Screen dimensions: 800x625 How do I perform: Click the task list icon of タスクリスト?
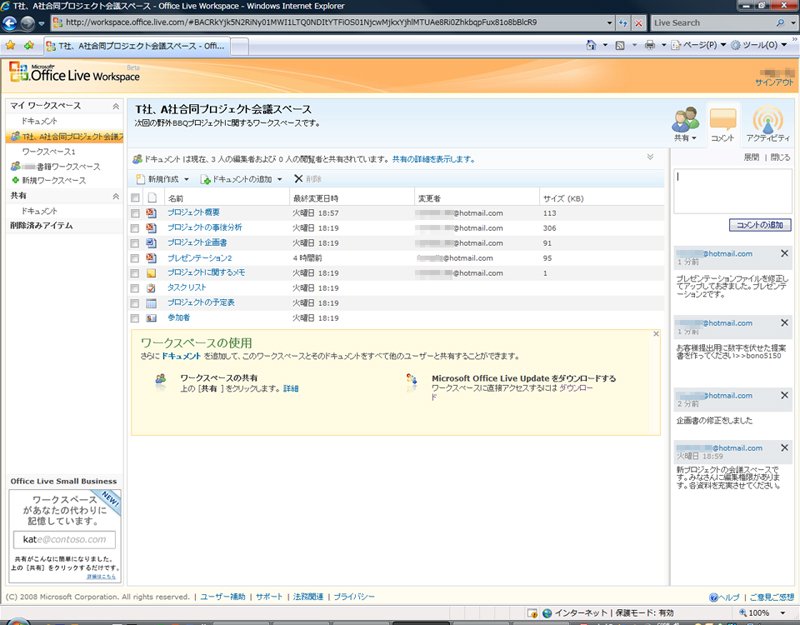tap(151, 288)
